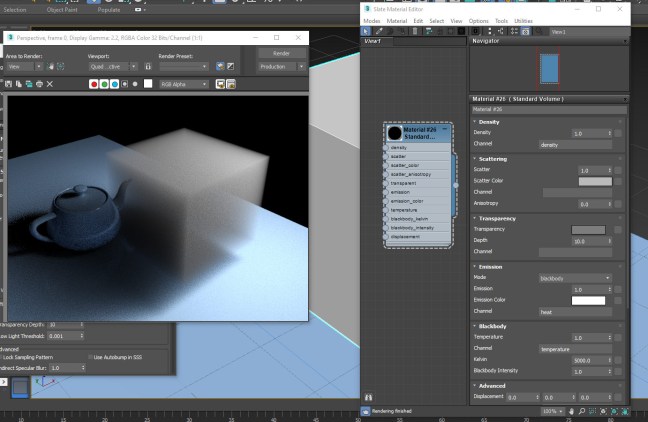Open the Utilities menu
The image size is (648, 422).
pyautogui.click(x=523, y=20)
